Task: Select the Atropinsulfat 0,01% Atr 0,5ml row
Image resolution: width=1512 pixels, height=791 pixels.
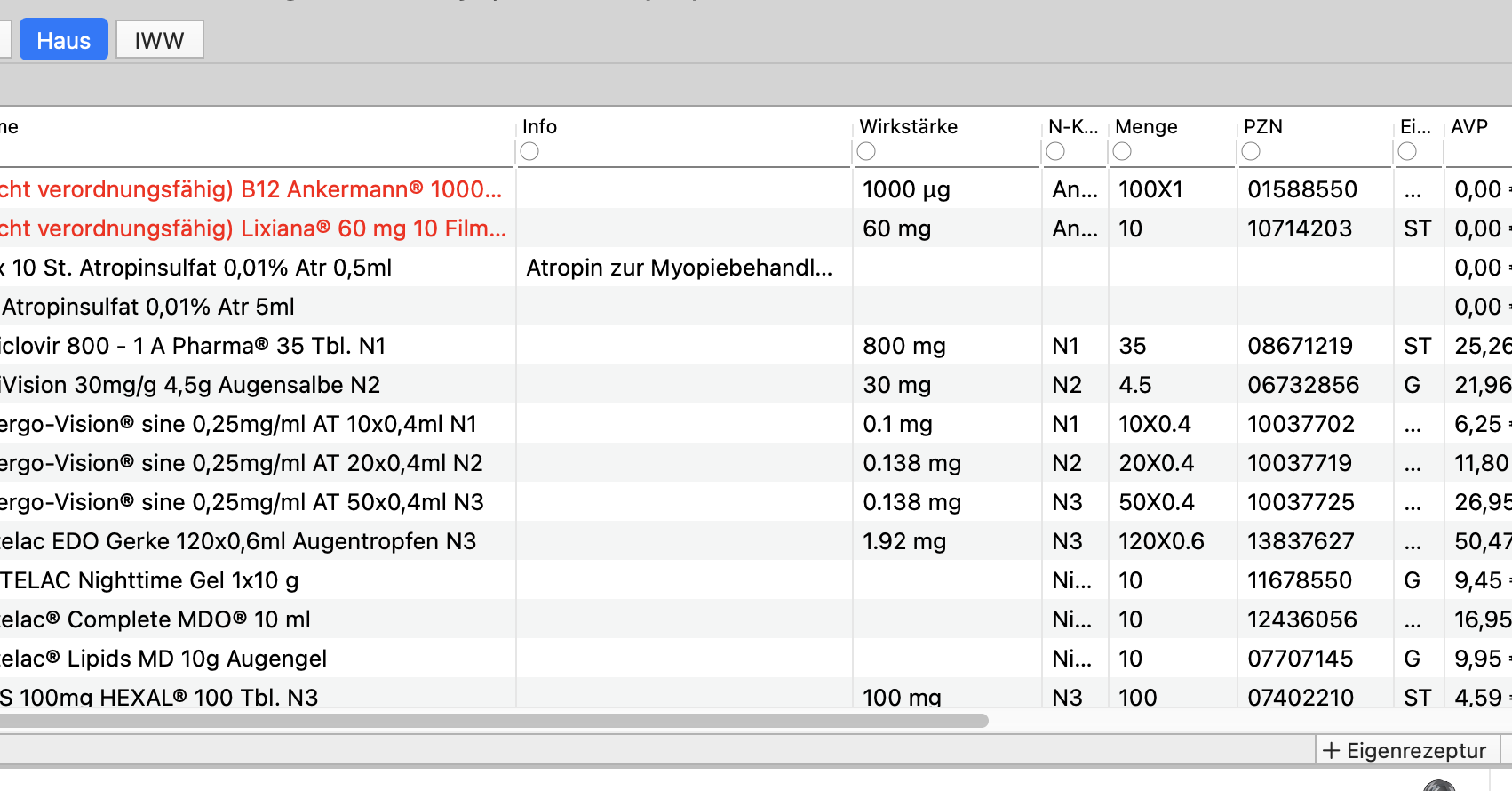Action: [x=756, y=268]
